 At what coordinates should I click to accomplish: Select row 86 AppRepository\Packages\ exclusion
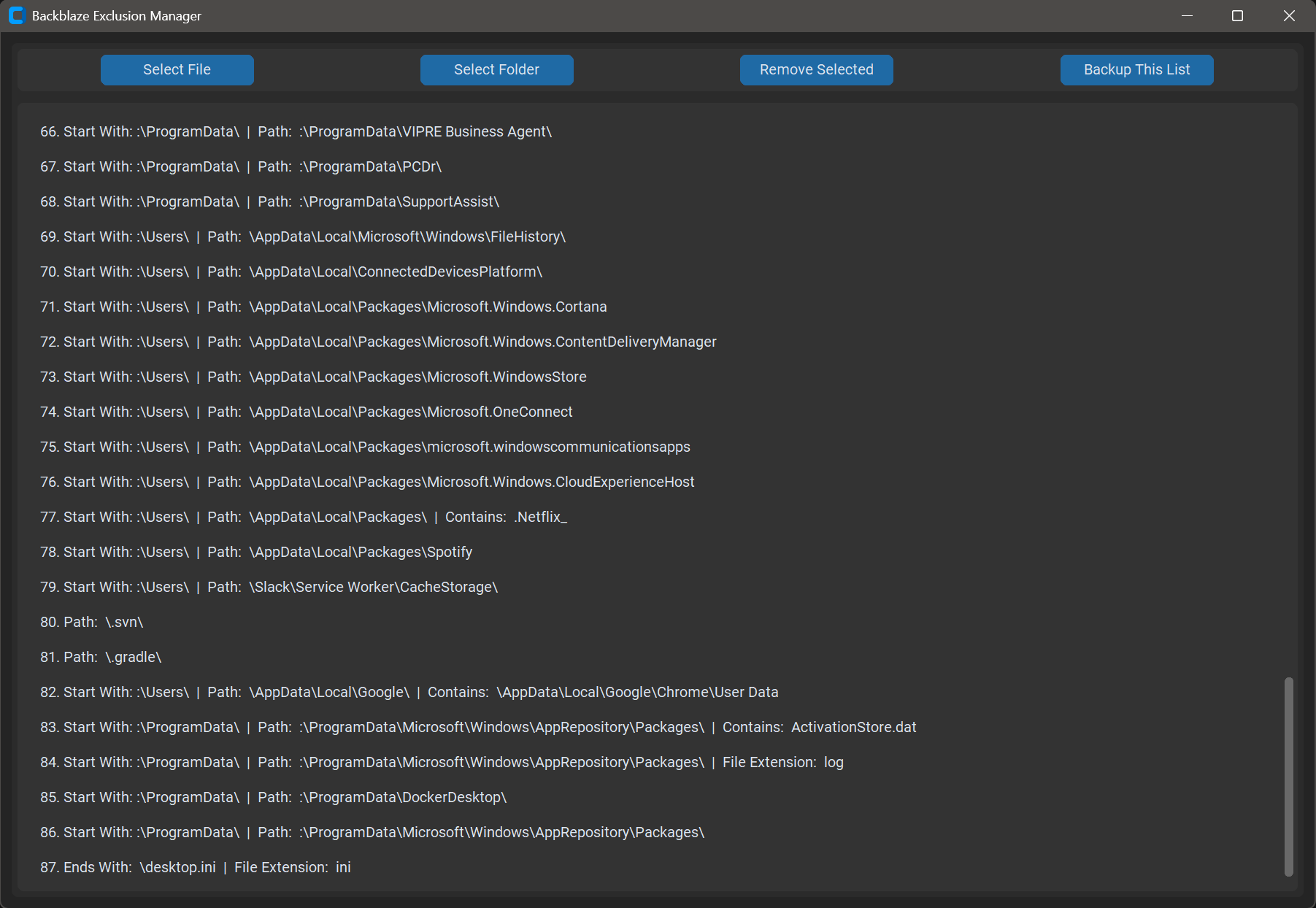point(372,832)
